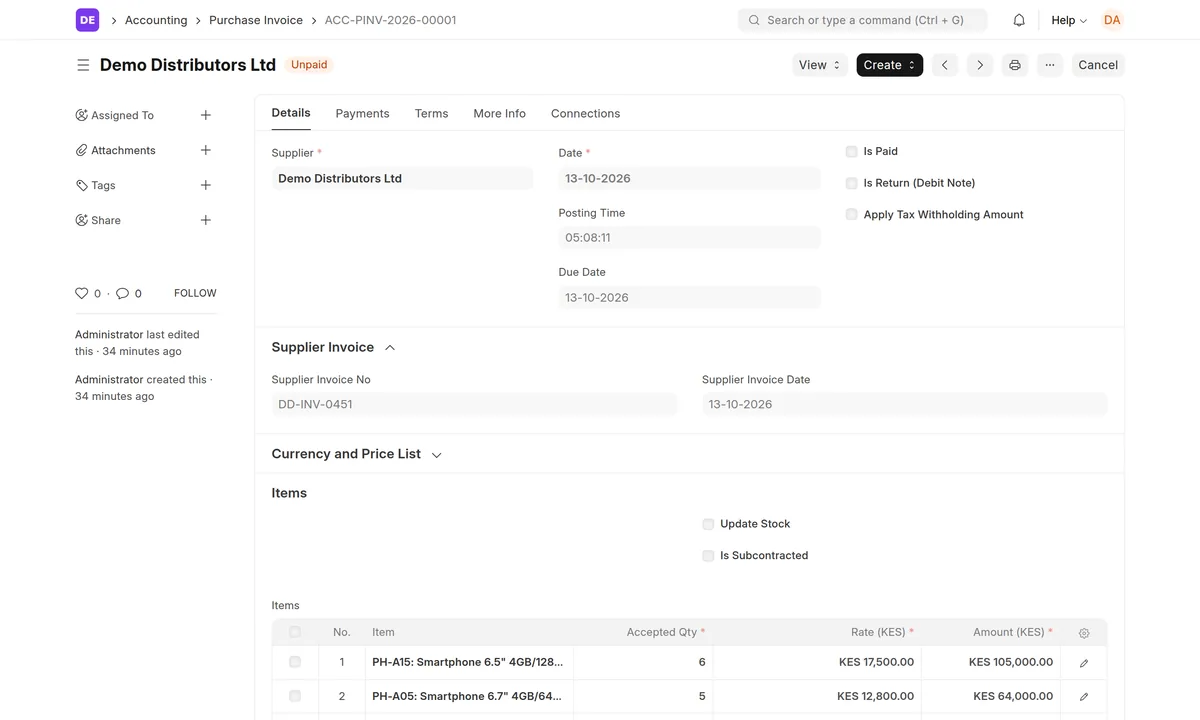Open the Terms tab
Screen dimensions: 1200x720
431,114
